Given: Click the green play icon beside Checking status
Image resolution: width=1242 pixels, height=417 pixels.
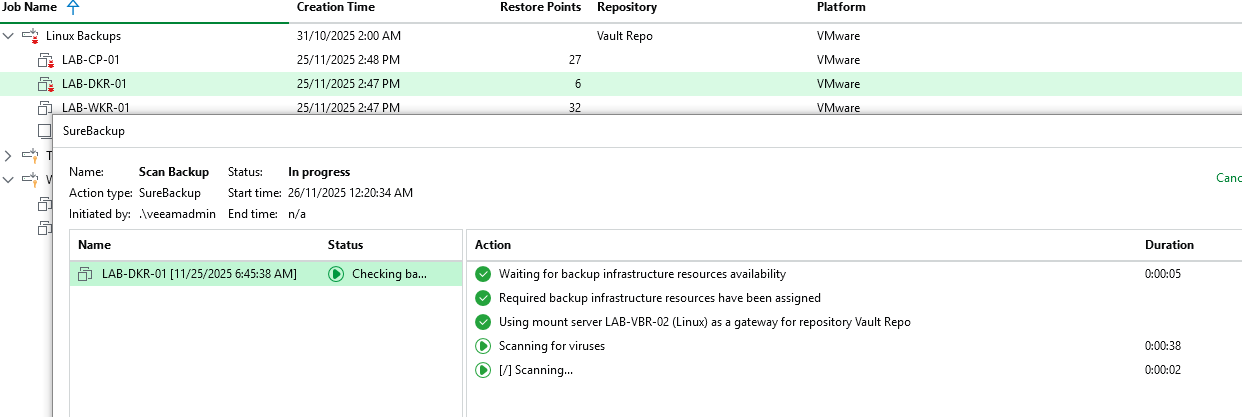Looking at the screenshot, I should click(x=336, y=274).
